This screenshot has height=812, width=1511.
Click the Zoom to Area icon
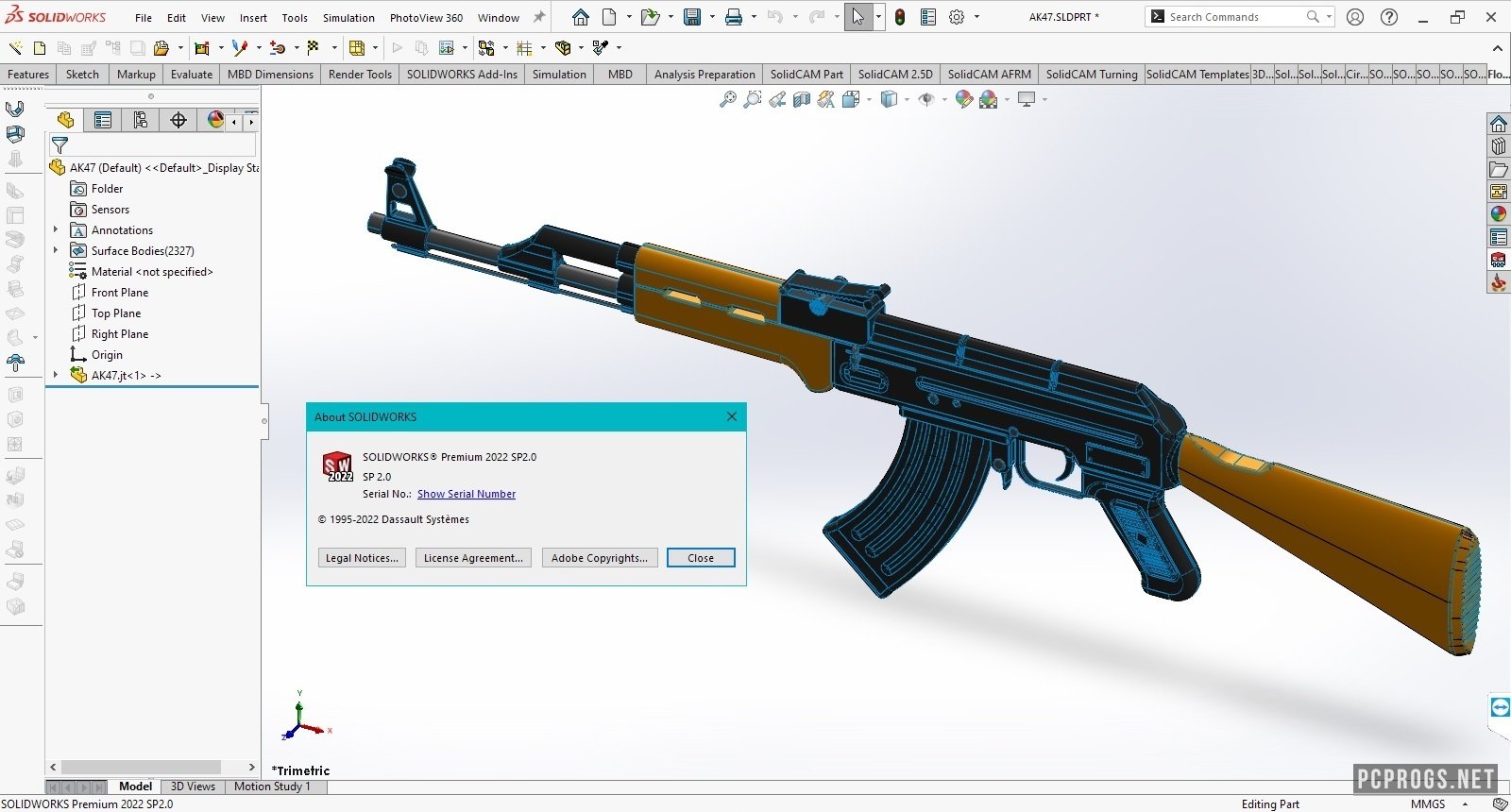pos(753,99)
